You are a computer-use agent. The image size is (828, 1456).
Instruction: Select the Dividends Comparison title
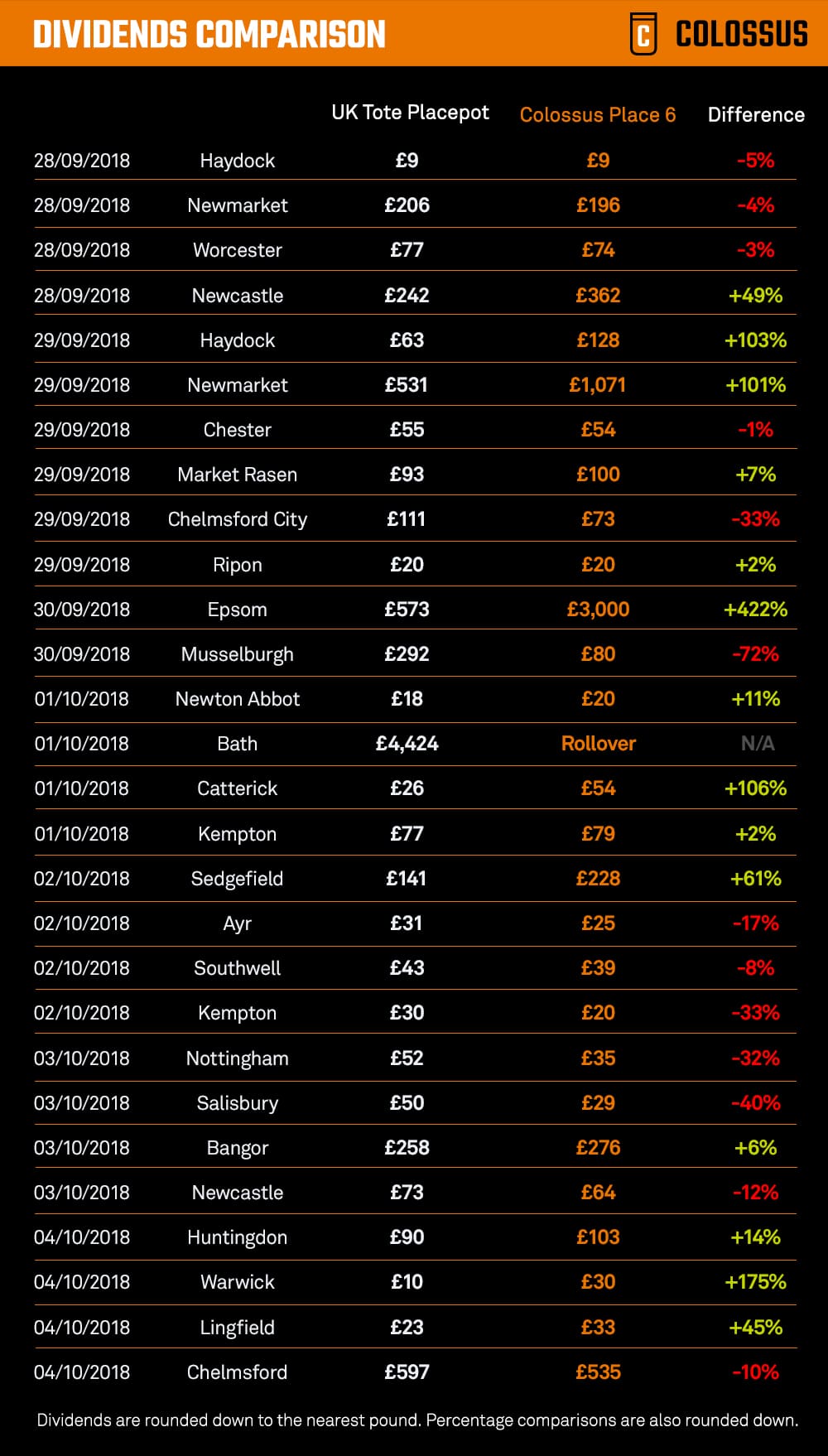pos(209,35)
